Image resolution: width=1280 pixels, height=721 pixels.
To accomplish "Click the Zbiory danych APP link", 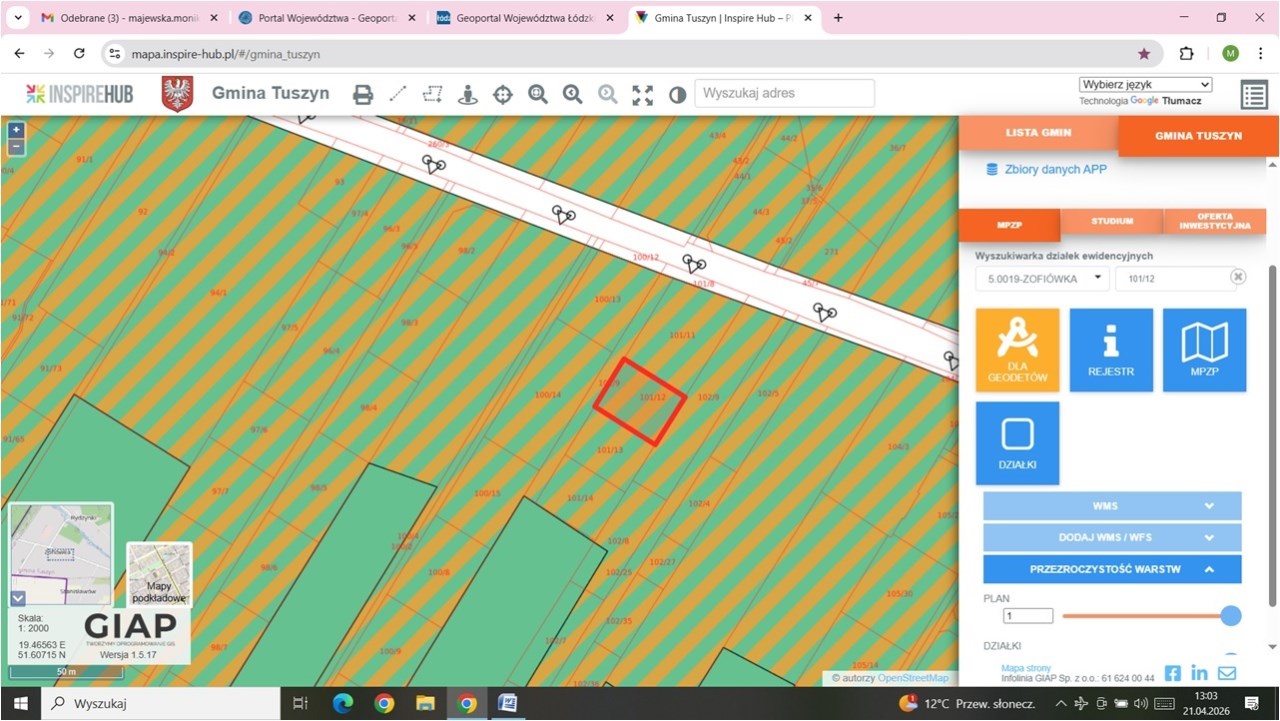I will tap(1055, 169).
